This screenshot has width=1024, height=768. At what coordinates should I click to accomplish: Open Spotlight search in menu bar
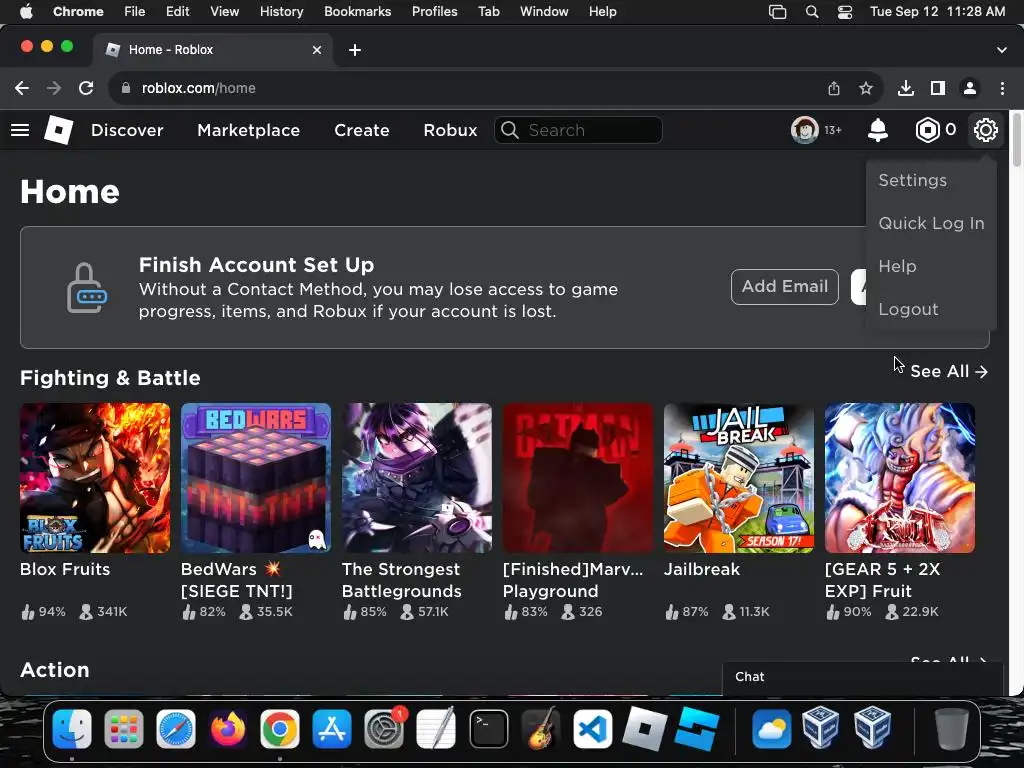pyautogui.click(x=812, y=12)
